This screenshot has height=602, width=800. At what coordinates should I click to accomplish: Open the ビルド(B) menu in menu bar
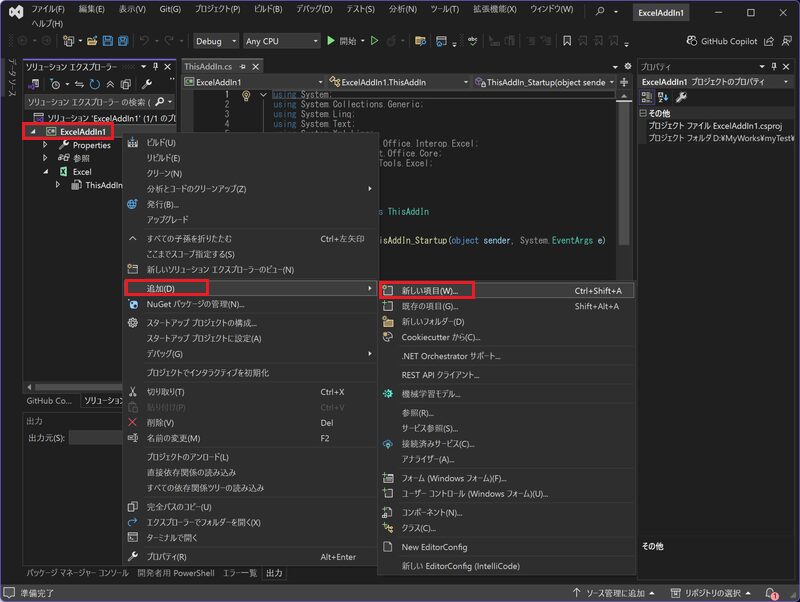coord(267,9)
